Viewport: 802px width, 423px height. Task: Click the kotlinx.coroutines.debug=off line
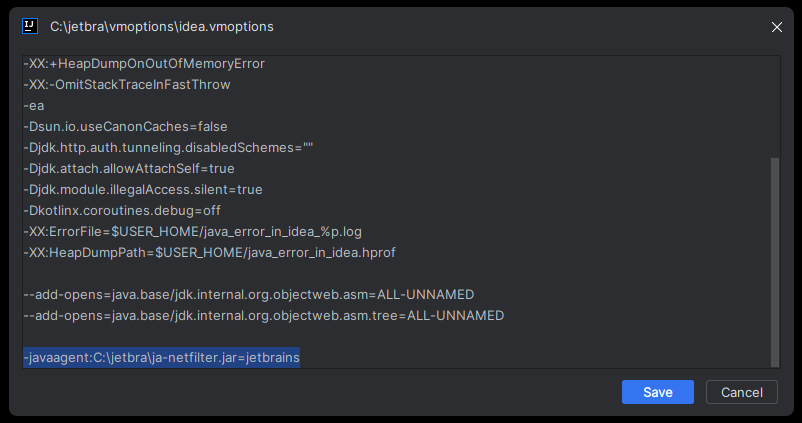tap(122, 210)
